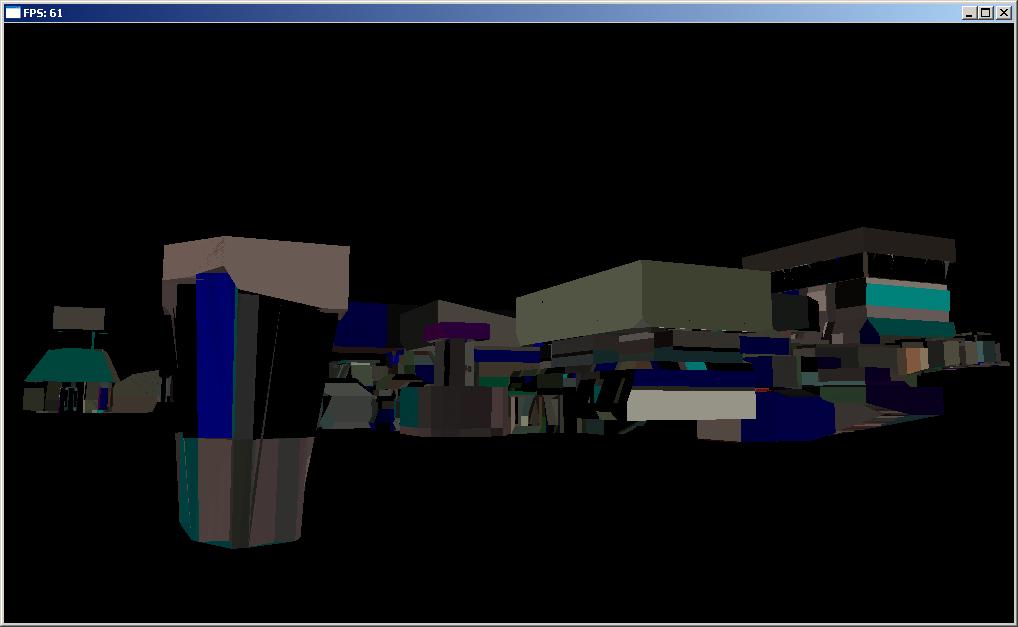This screenshot has height=627, width=1018.
Task: Pick the bright teal stripe on right building
Action: (906, 298)
